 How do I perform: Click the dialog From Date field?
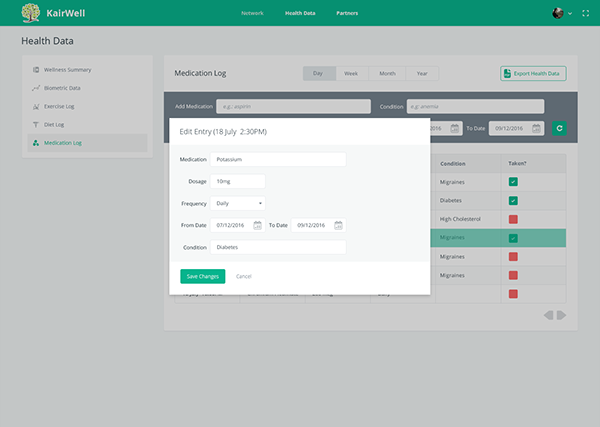(238, 225)
